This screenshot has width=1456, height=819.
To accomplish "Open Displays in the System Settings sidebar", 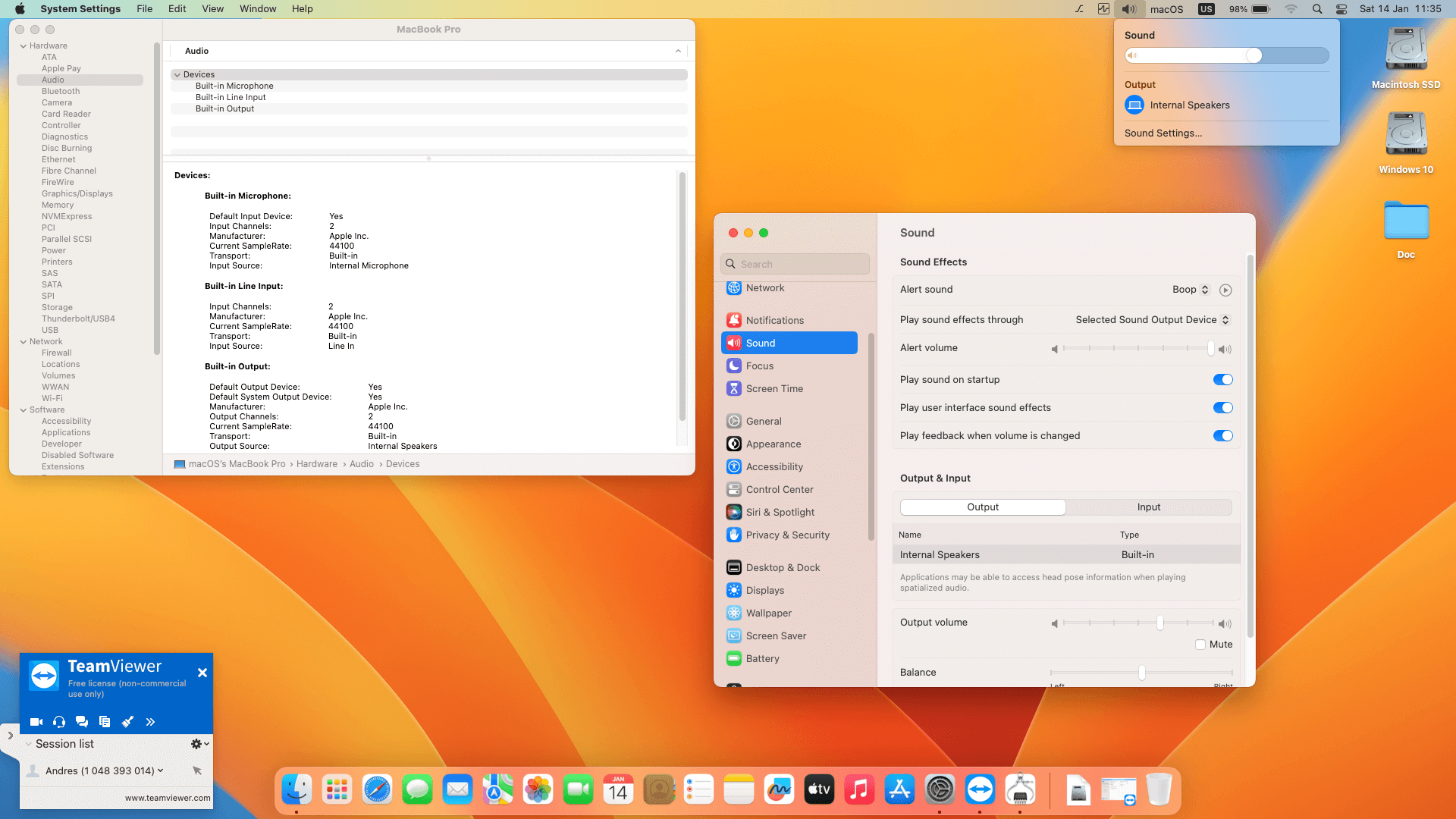I will tap(789, 591).
